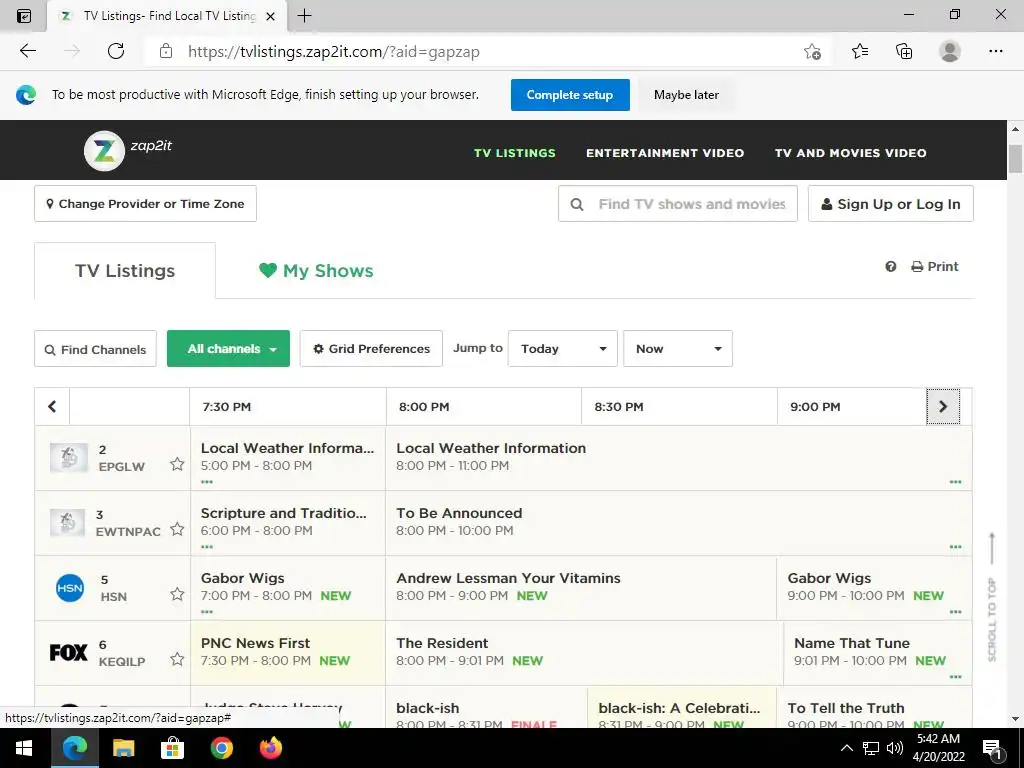Open the notification center icon
The height and width of the screenshot is (768, 1024).
[991, 748]
